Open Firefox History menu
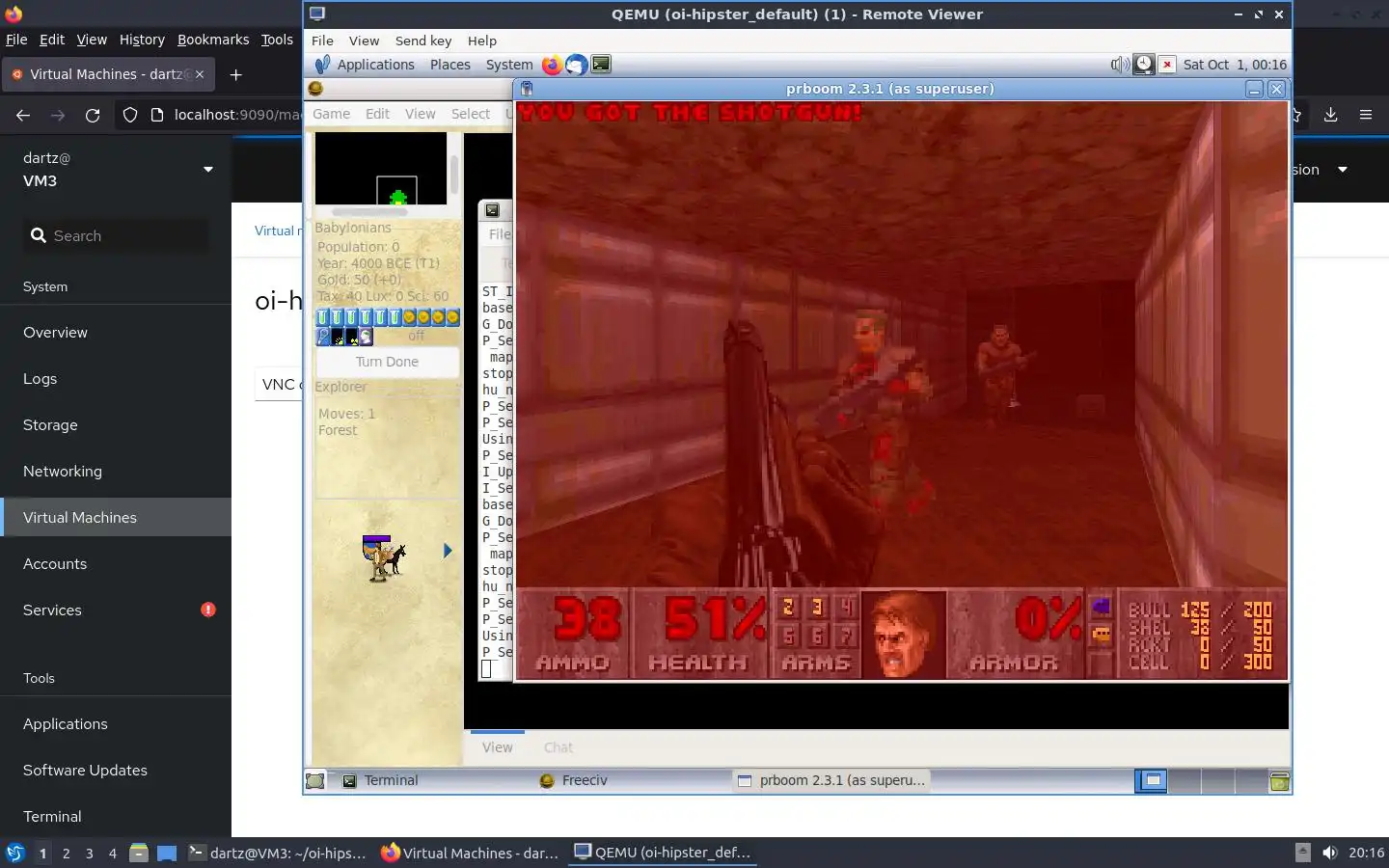 [142, 40]
